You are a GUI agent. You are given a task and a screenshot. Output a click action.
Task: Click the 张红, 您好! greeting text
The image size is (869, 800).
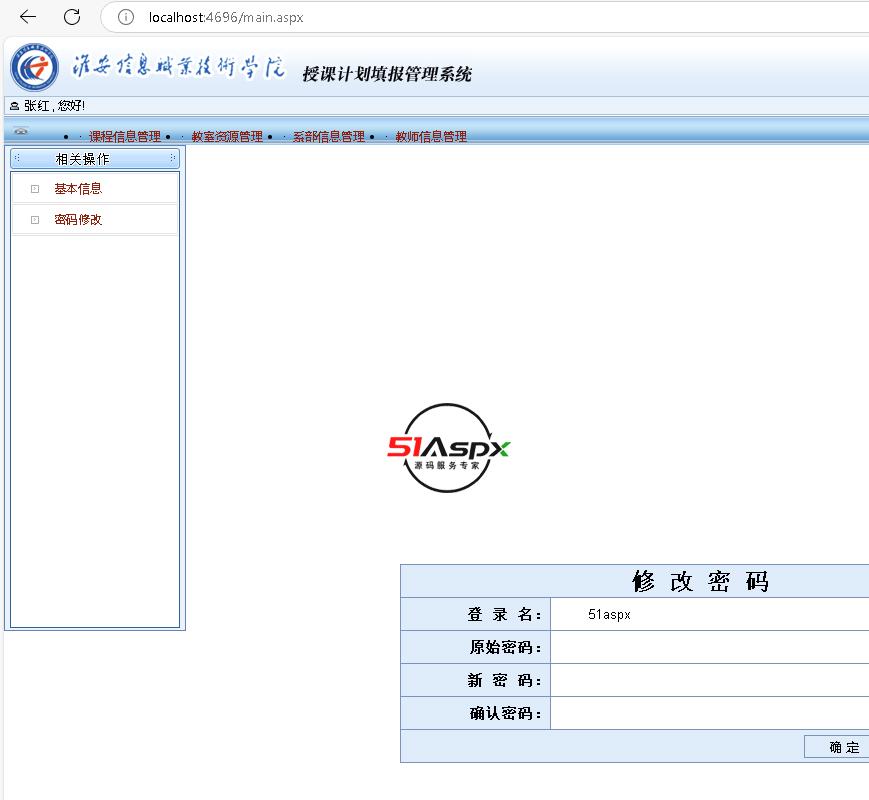coord(54,106)
